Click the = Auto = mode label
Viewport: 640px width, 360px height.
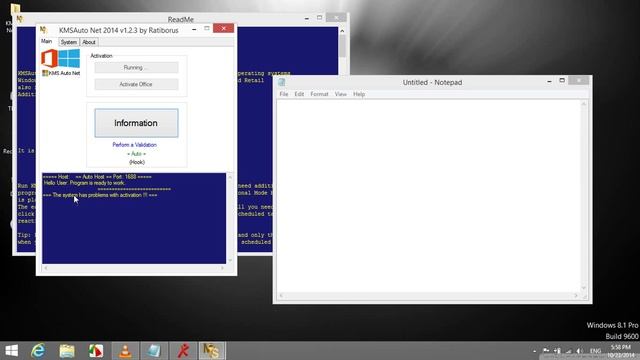click(x=136, y=154)
